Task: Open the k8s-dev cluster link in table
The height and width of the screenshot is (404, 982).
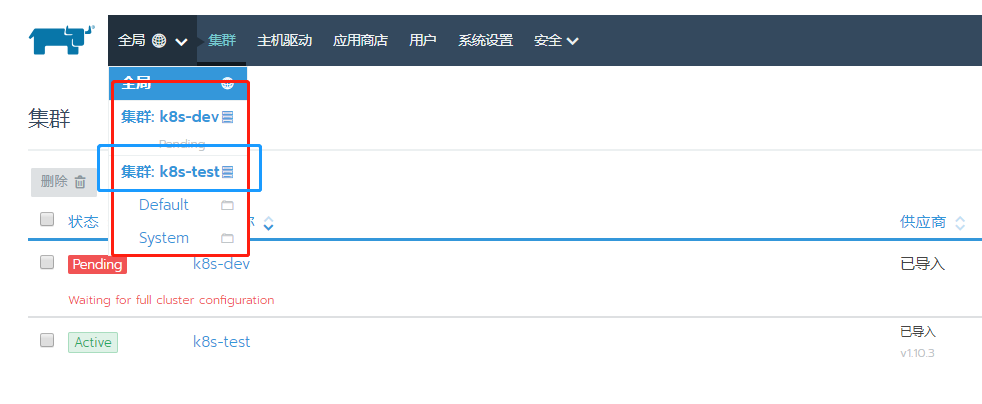Action: 222,264
